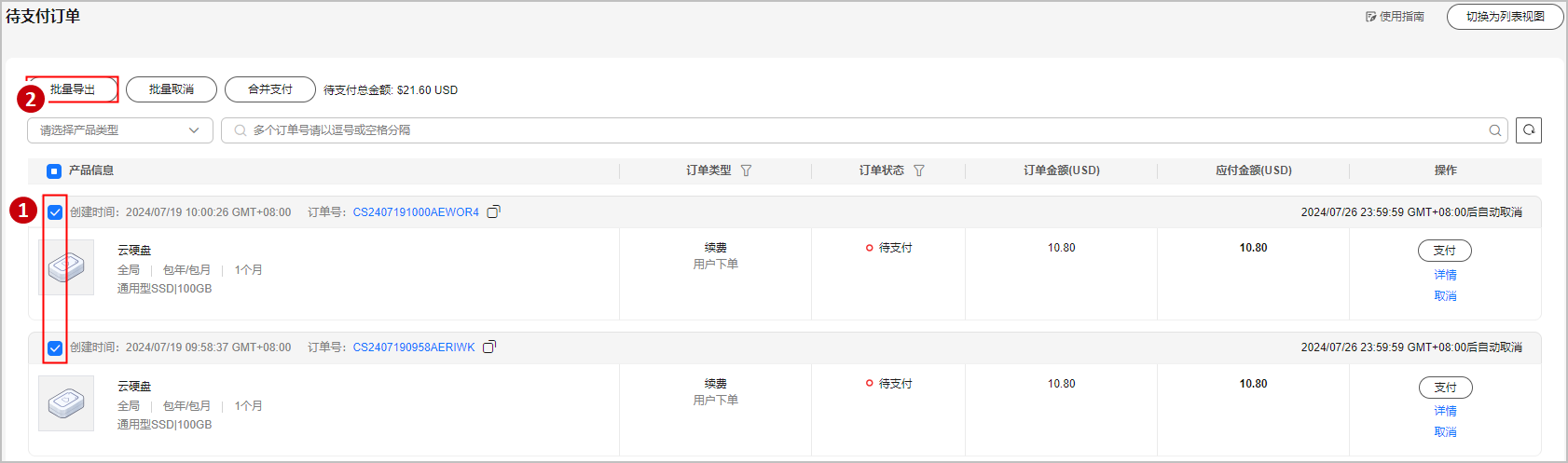Click the 使用指南 guide icon
1568x463 pixels.
point(1371,17)
